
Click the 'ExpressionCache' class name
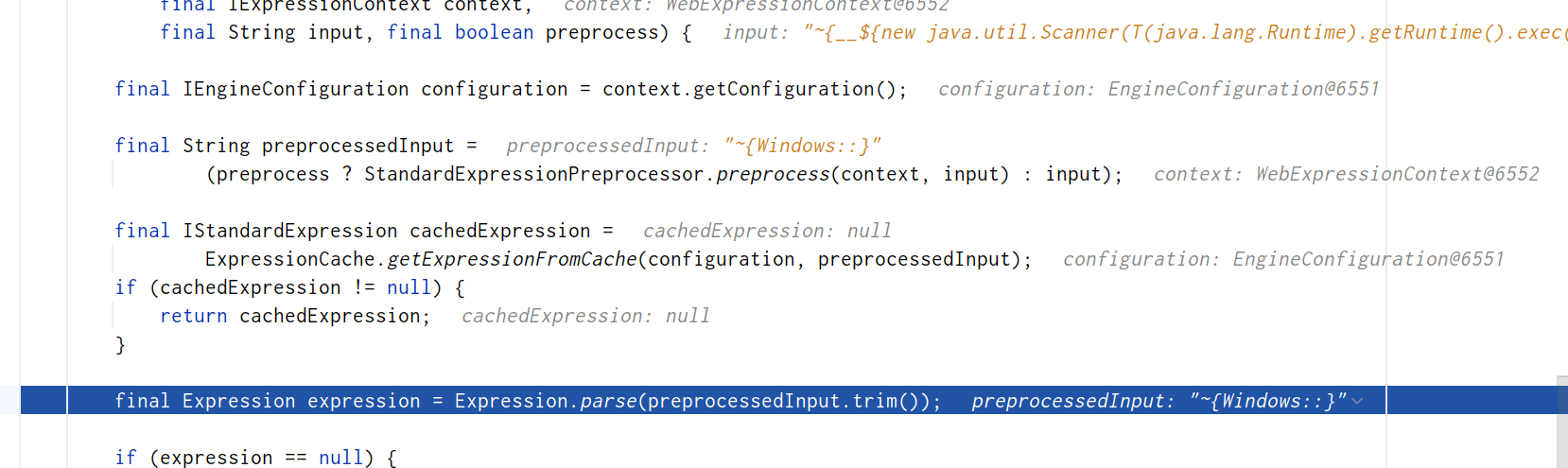coord(289,259)
